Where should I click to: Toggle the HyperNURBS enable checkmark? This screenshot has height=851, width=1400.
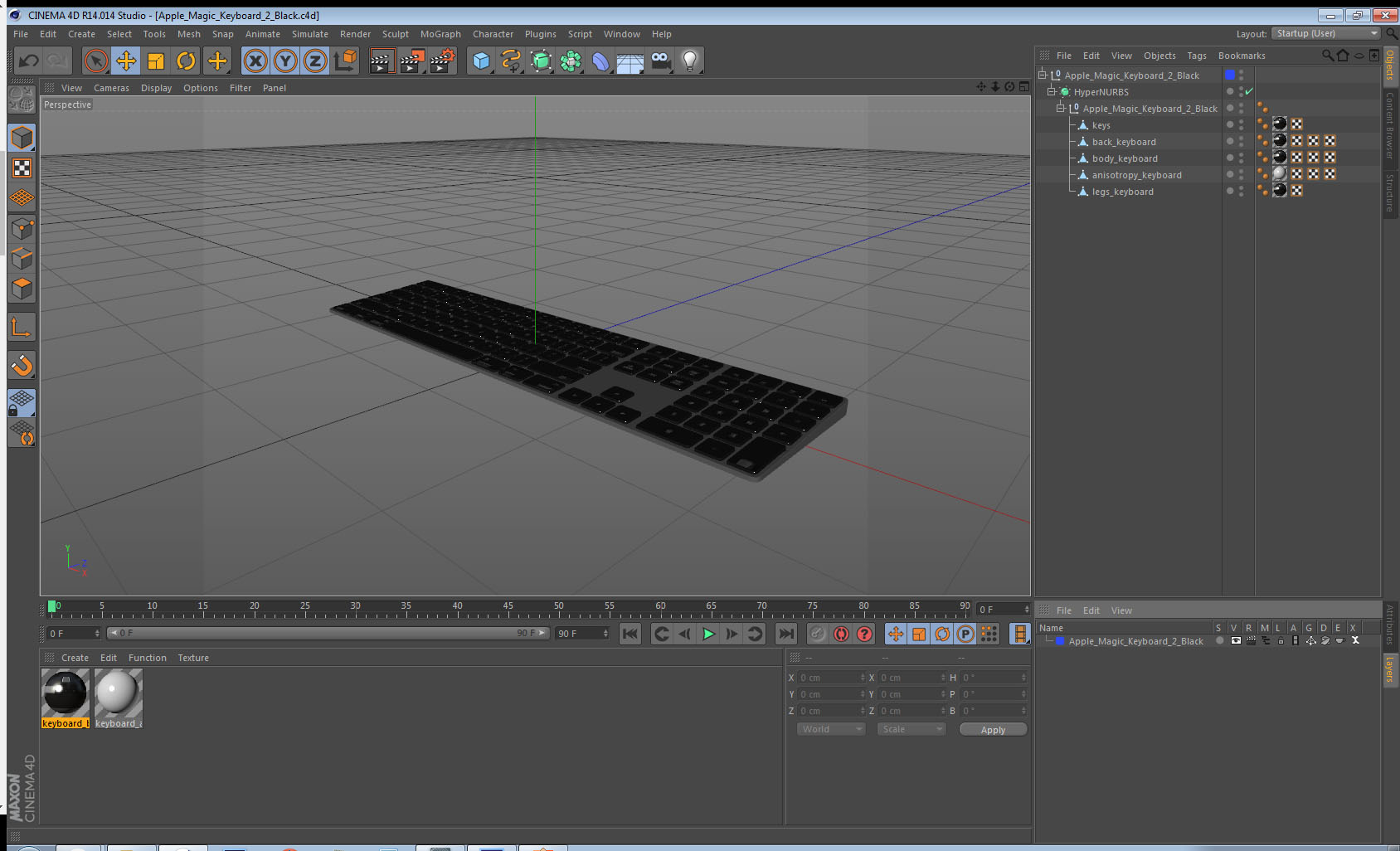[1249, 91]
